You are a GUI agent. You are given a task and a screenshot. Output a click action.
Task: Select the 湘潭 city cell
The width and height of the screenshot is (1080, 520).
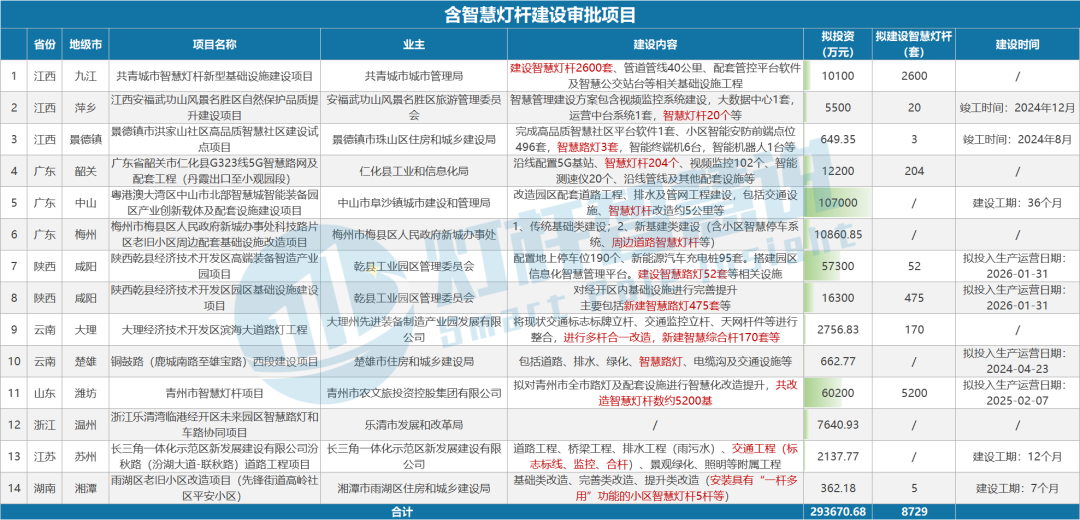(x=85, y=488)
